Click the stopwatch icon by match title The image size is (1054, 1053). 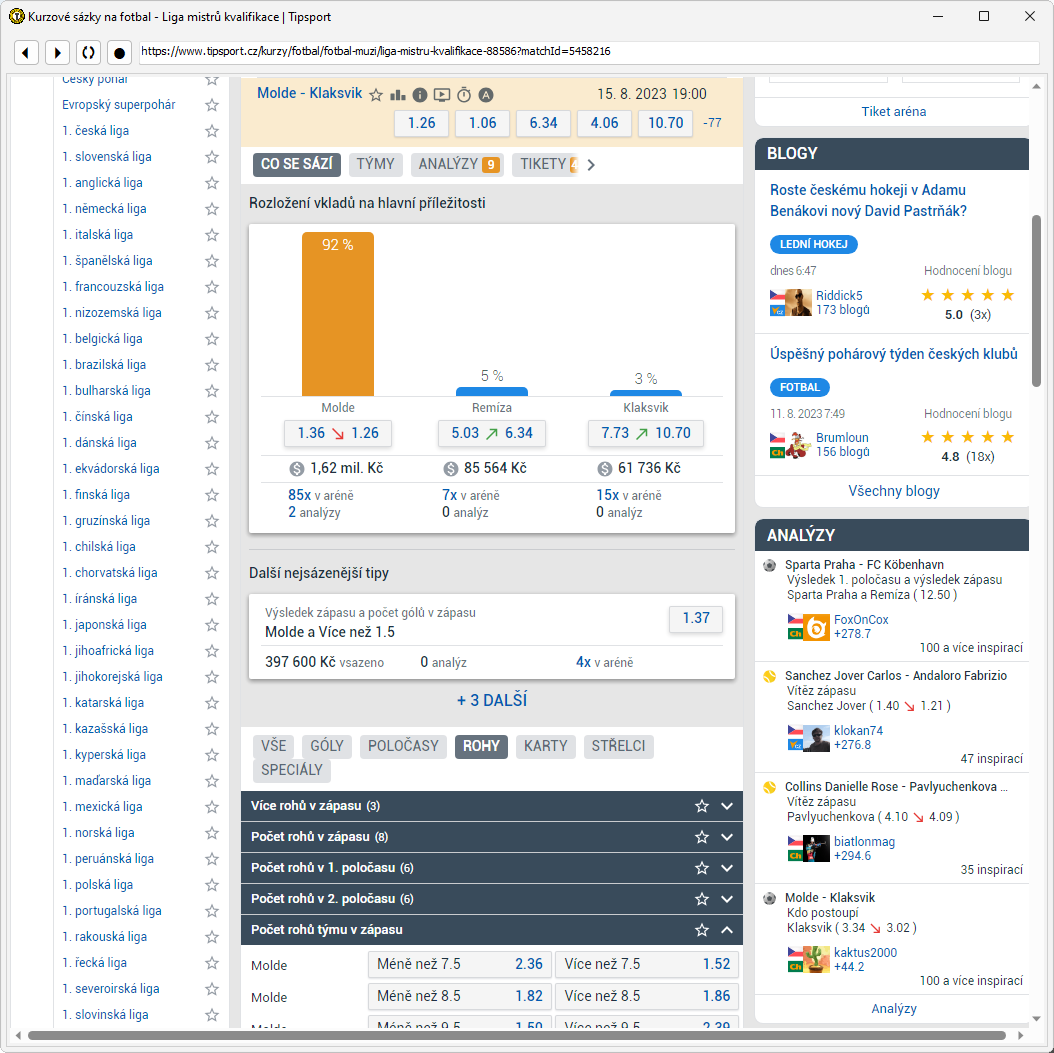[x=464, y=95]
